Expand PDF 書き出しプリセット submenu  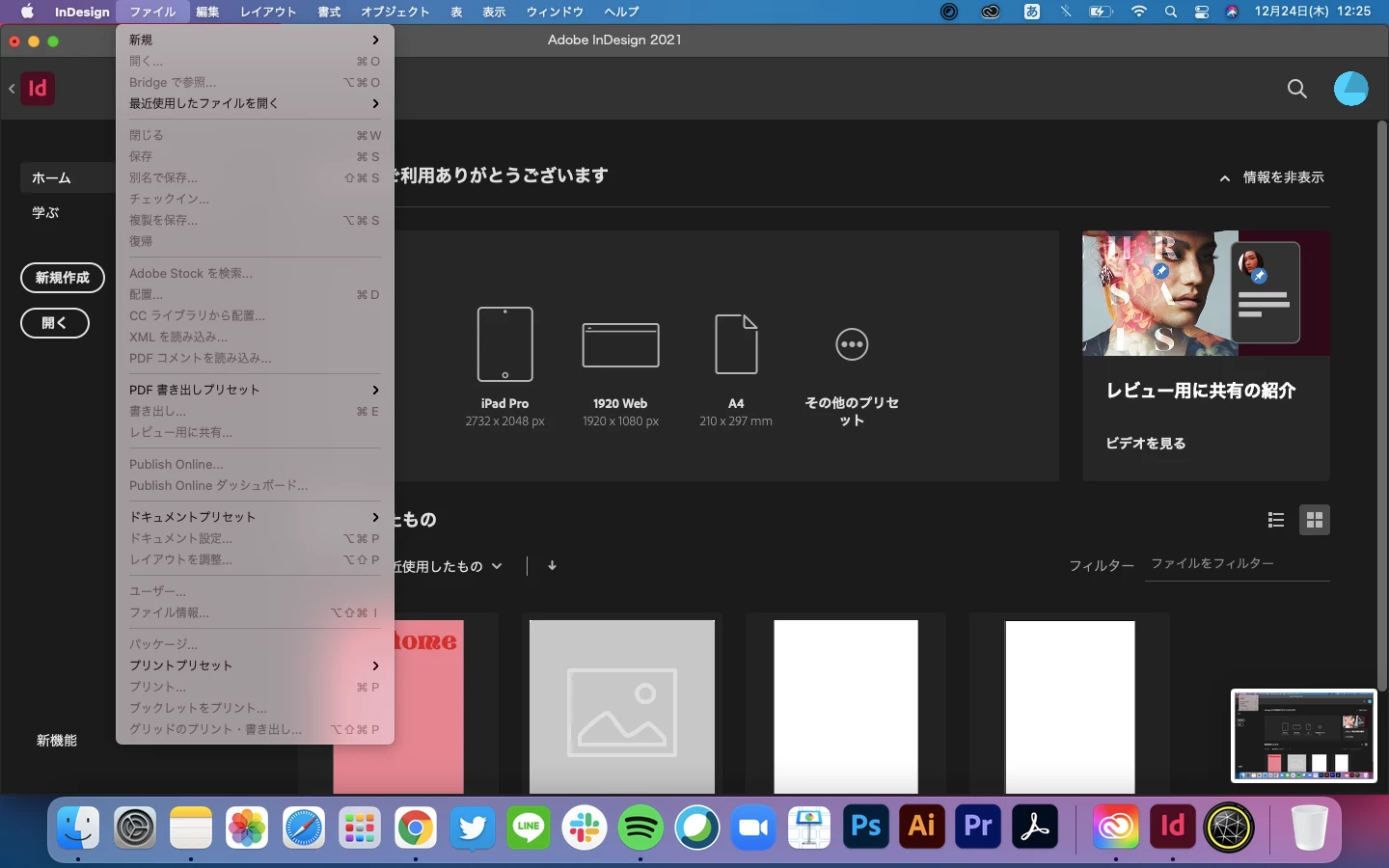255,390
